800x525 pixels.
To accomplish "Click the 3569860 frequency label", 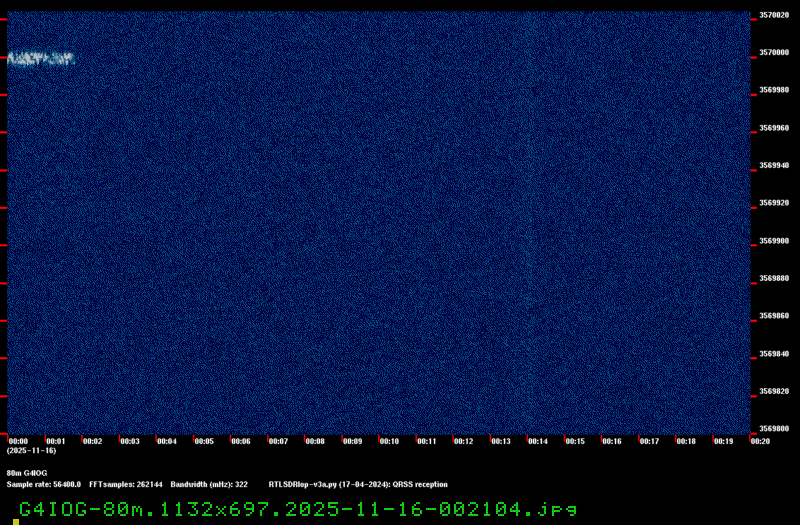I will click(x=774, y=316).
